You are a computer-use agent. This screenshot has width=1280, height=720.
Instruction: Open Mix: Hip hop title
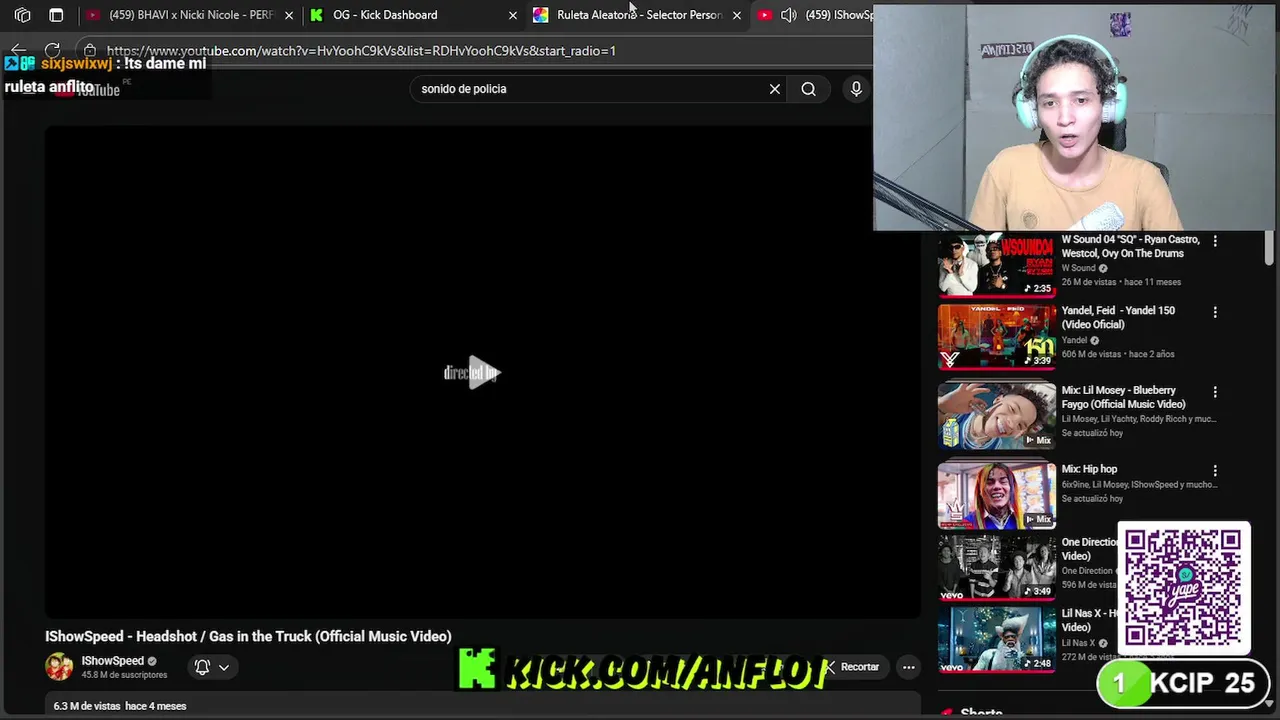(x=1089, y=469)
